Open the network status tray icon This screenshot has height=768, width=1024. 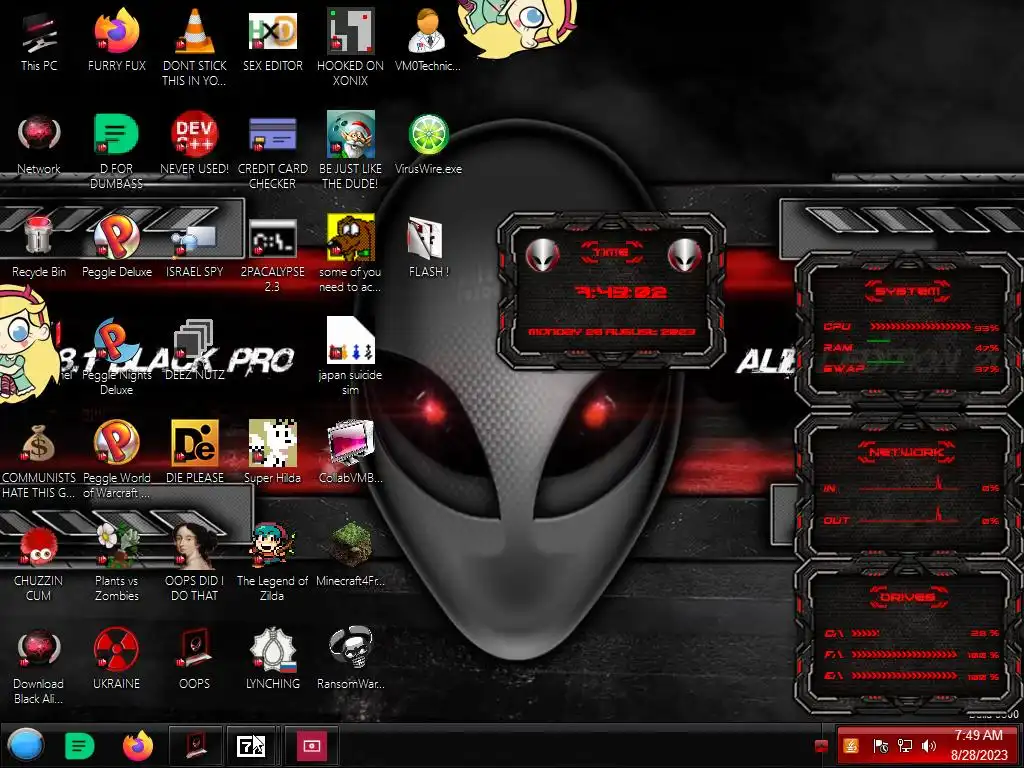pos(904,746)
